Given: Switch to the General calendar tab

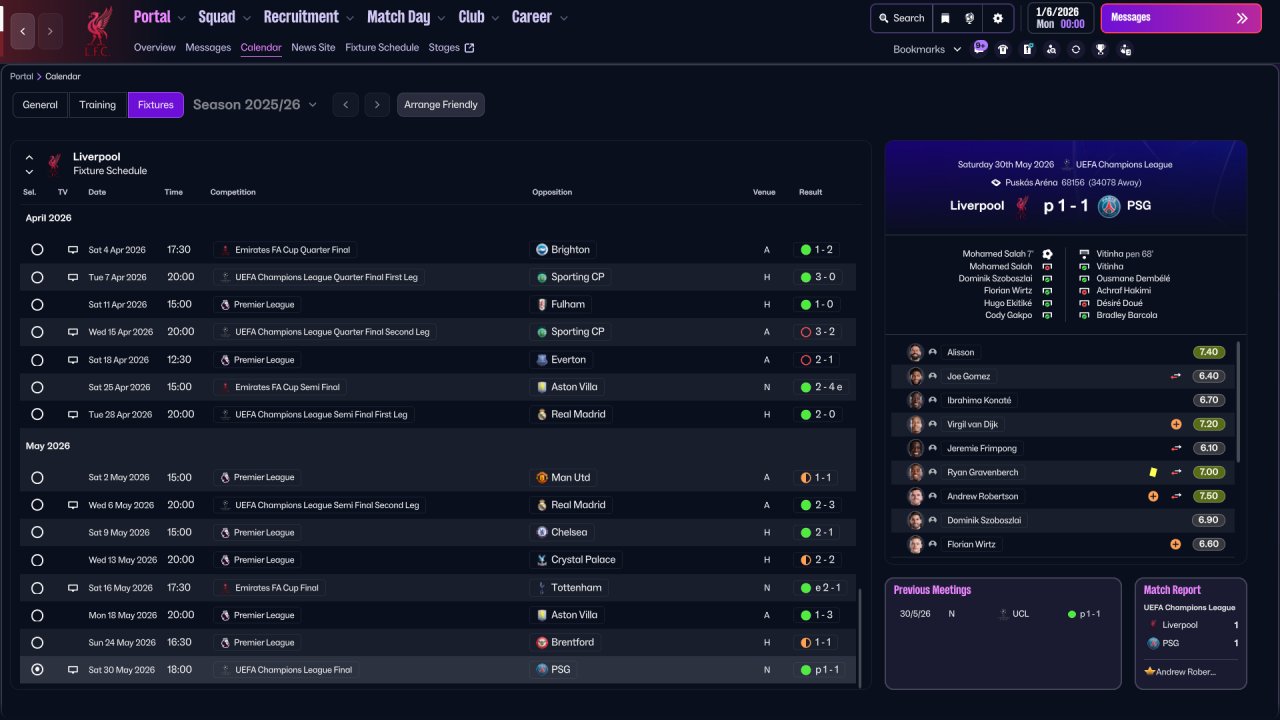Looking at the screenshot, I should tap(40, 105).
